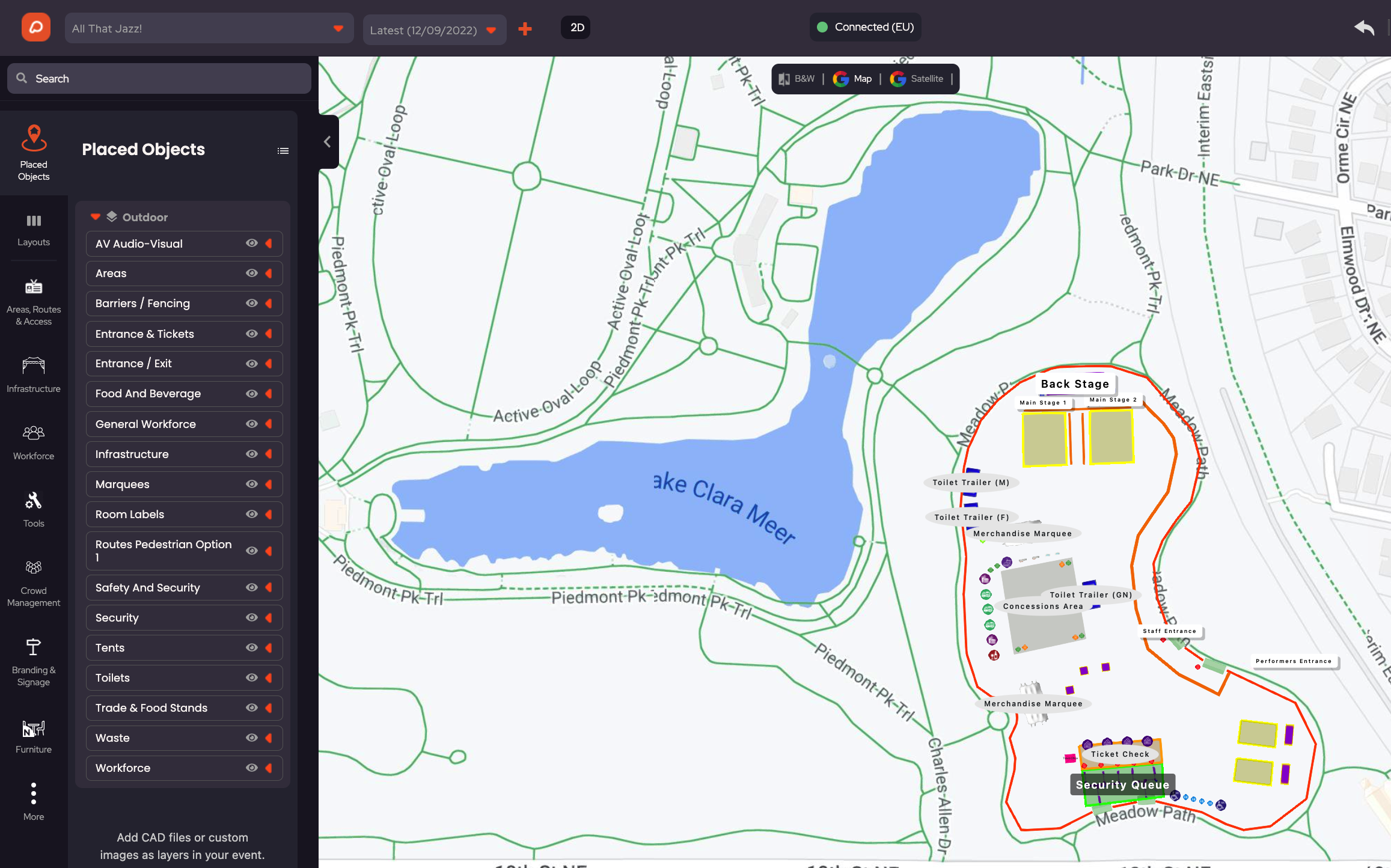Toggle the 2D view button
Screen dimensions: 1391x868
tap(576, 28)
